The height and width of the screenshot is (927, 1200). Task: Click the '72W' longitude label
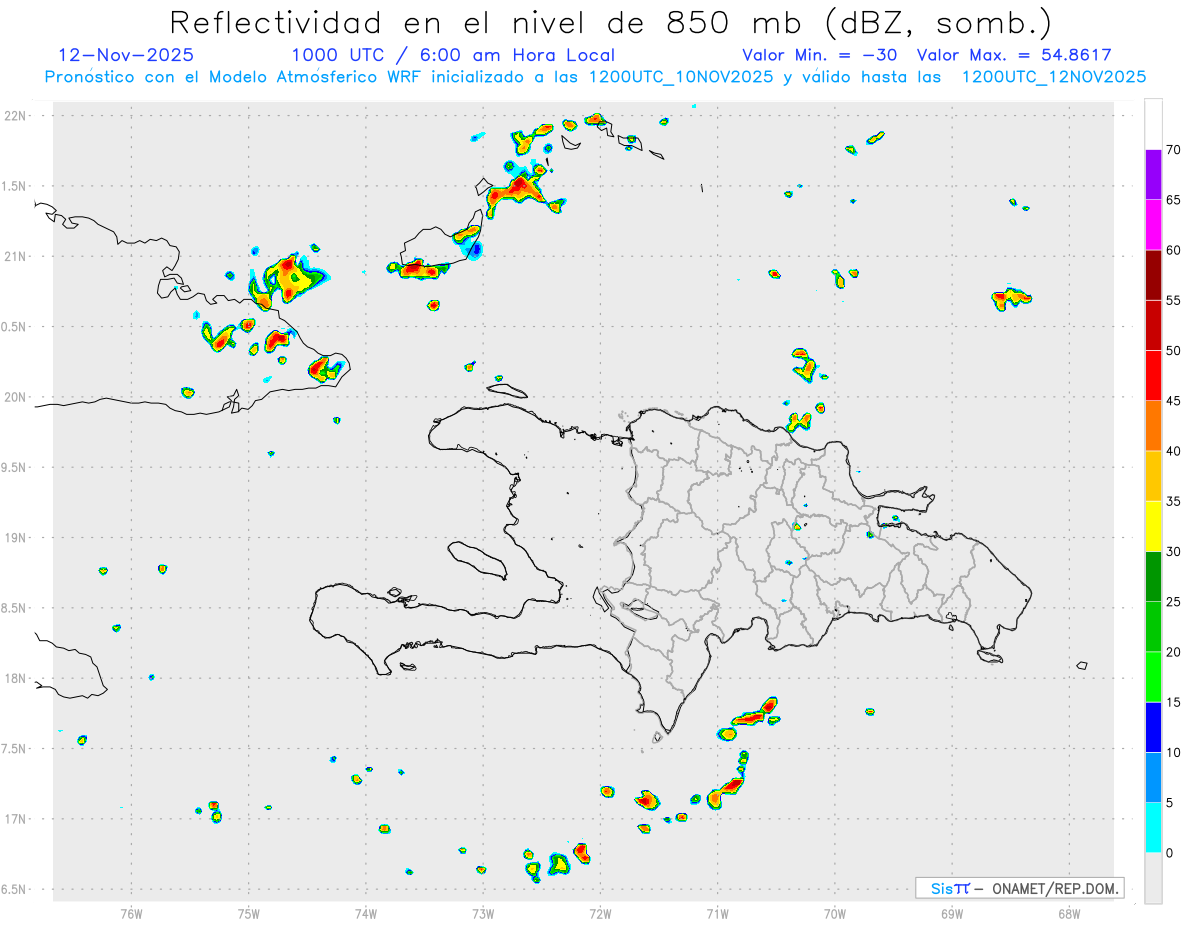(x=601, y=913)
